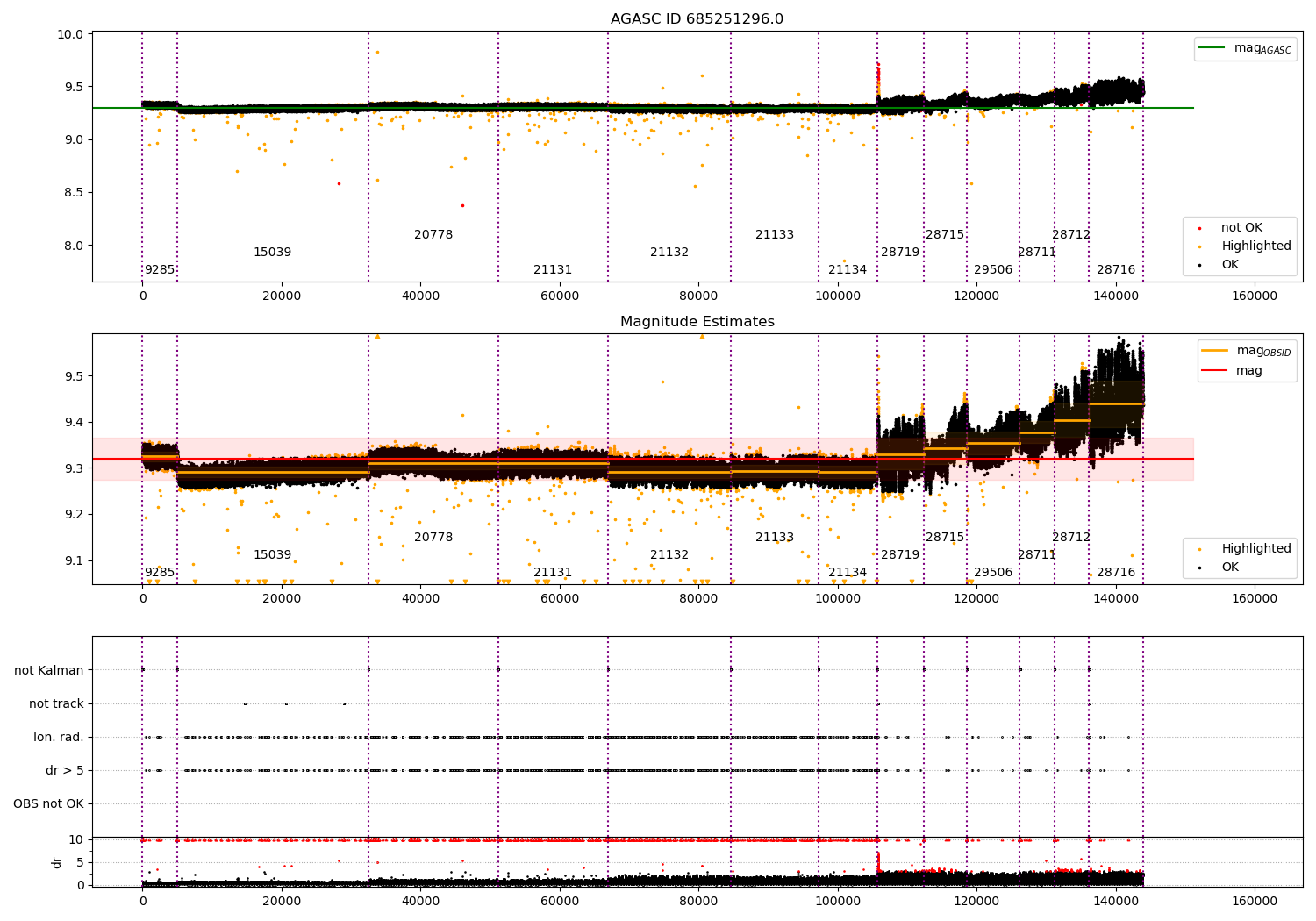Click the 10.0 y-axis tick in the AGASC plot
Screen dimensions: 1316x921
(x=70, y=35)
